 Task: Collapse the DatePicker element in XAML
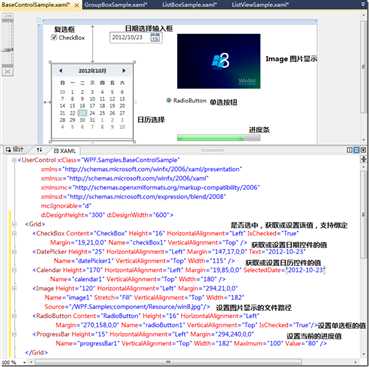click(x=14, y=252)
